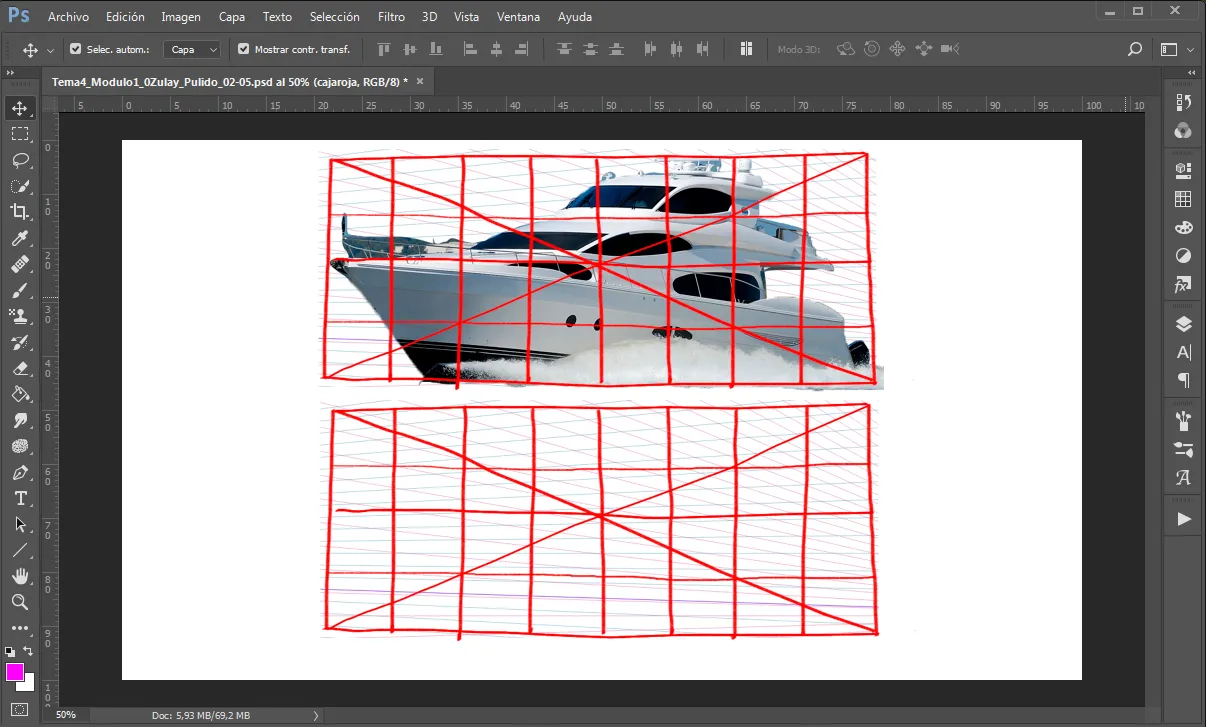The width and height of the screenshot is (1206, 727).
Task: Select the Smudge tool
Action: (20, 420)
